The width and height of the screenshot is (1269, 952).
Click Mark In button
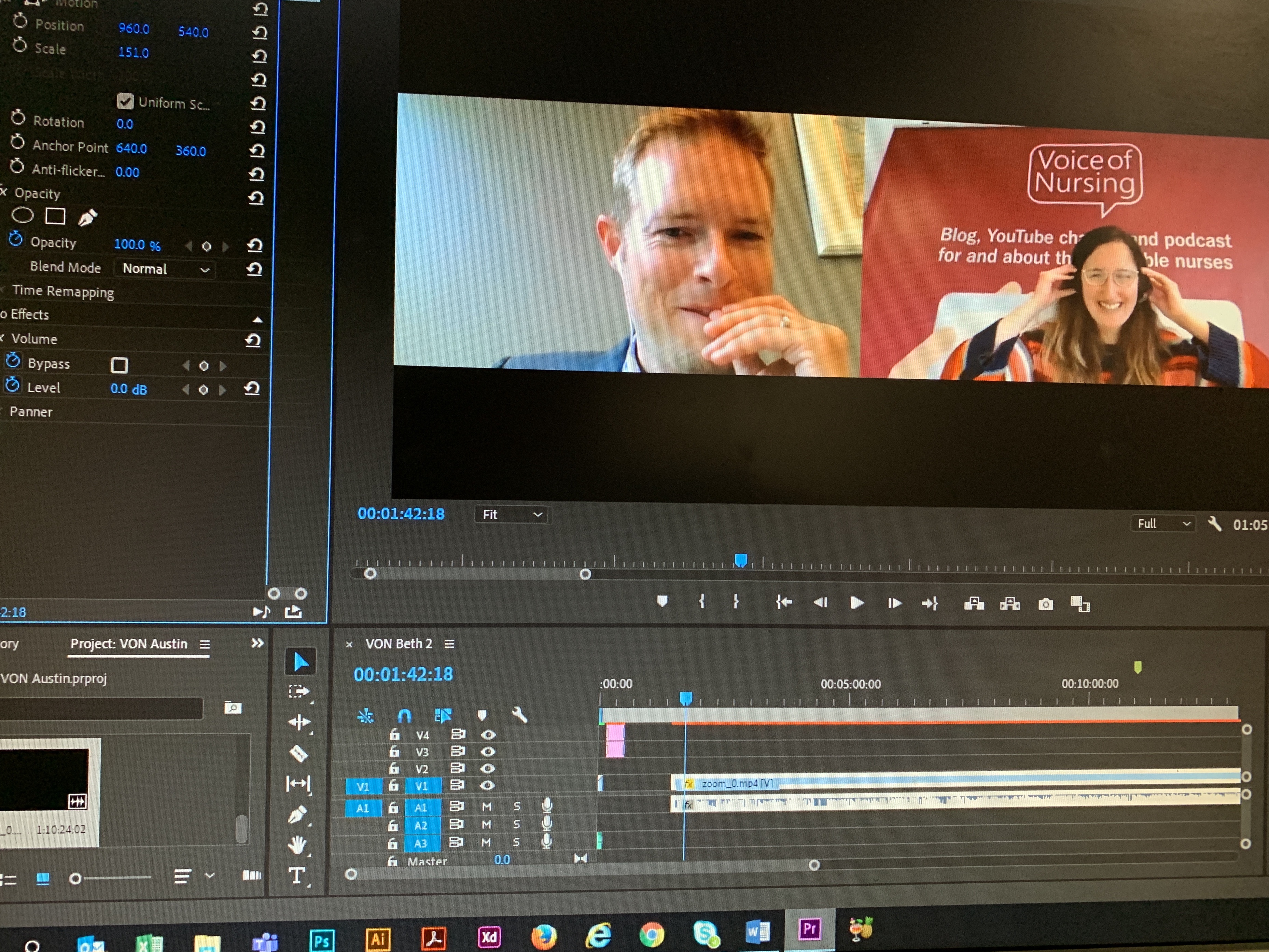[x=702, y=601]
